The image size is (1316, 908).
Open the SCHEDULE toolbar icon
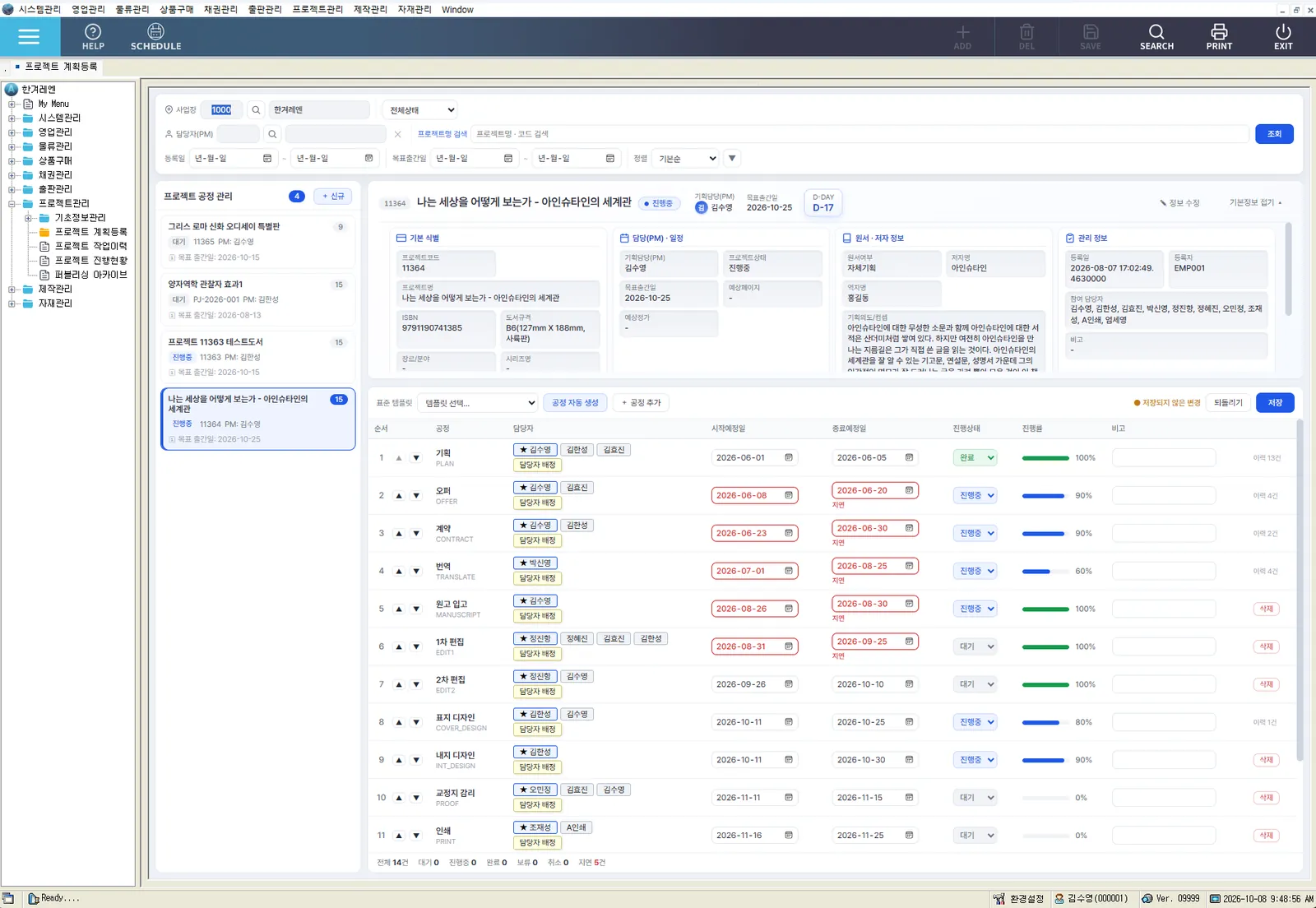[x=155, y=37]
